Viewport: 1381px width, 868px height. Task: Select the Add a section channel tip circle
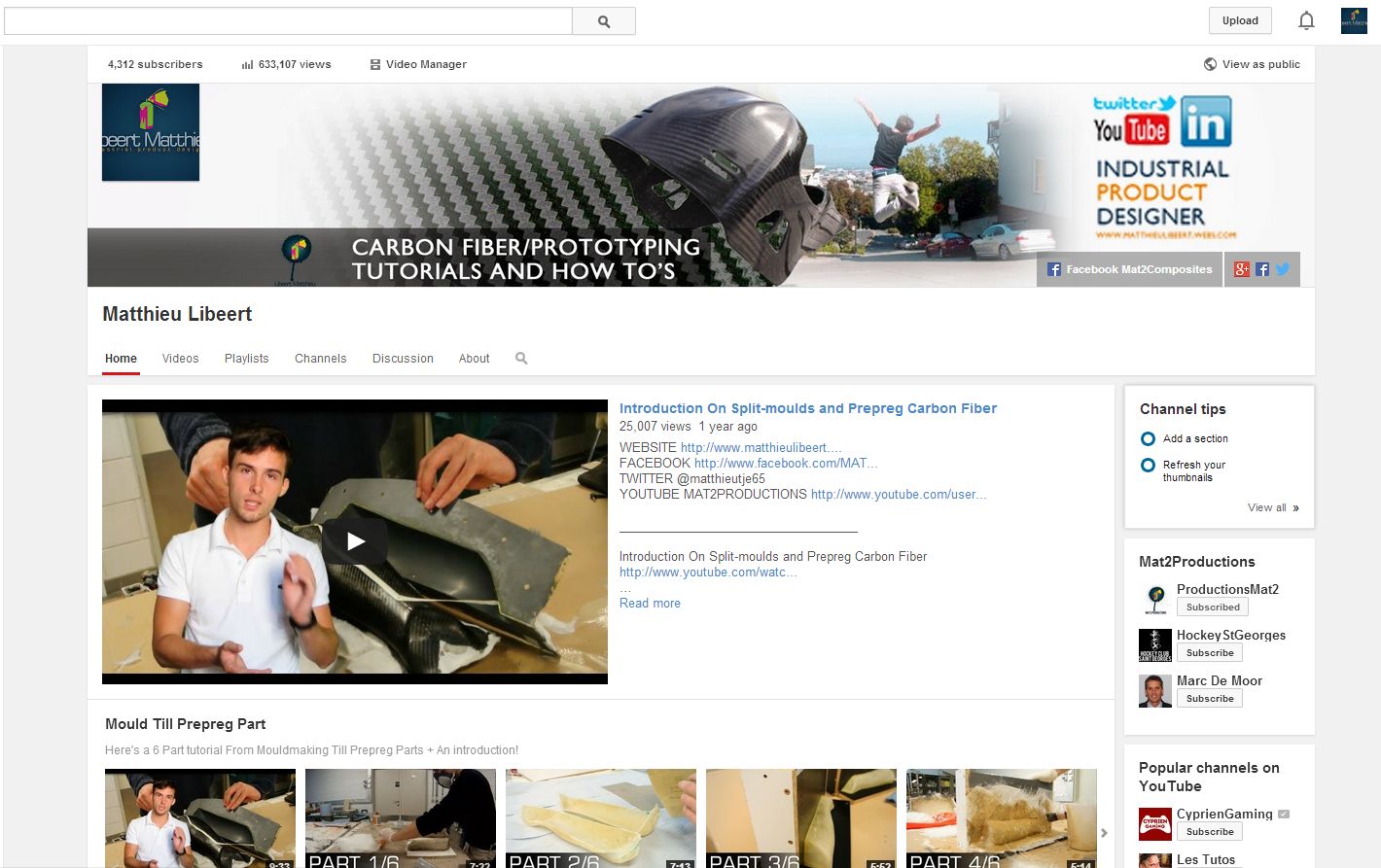click(1148, 438)
